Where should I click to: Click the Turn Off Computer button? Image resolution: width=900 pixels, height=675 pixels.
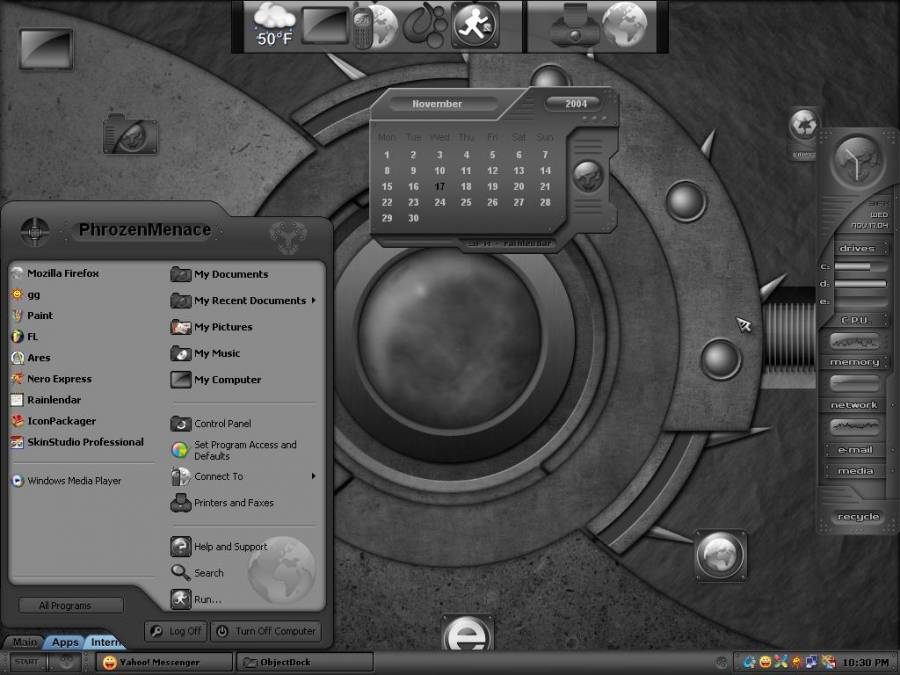pos(266,631)
